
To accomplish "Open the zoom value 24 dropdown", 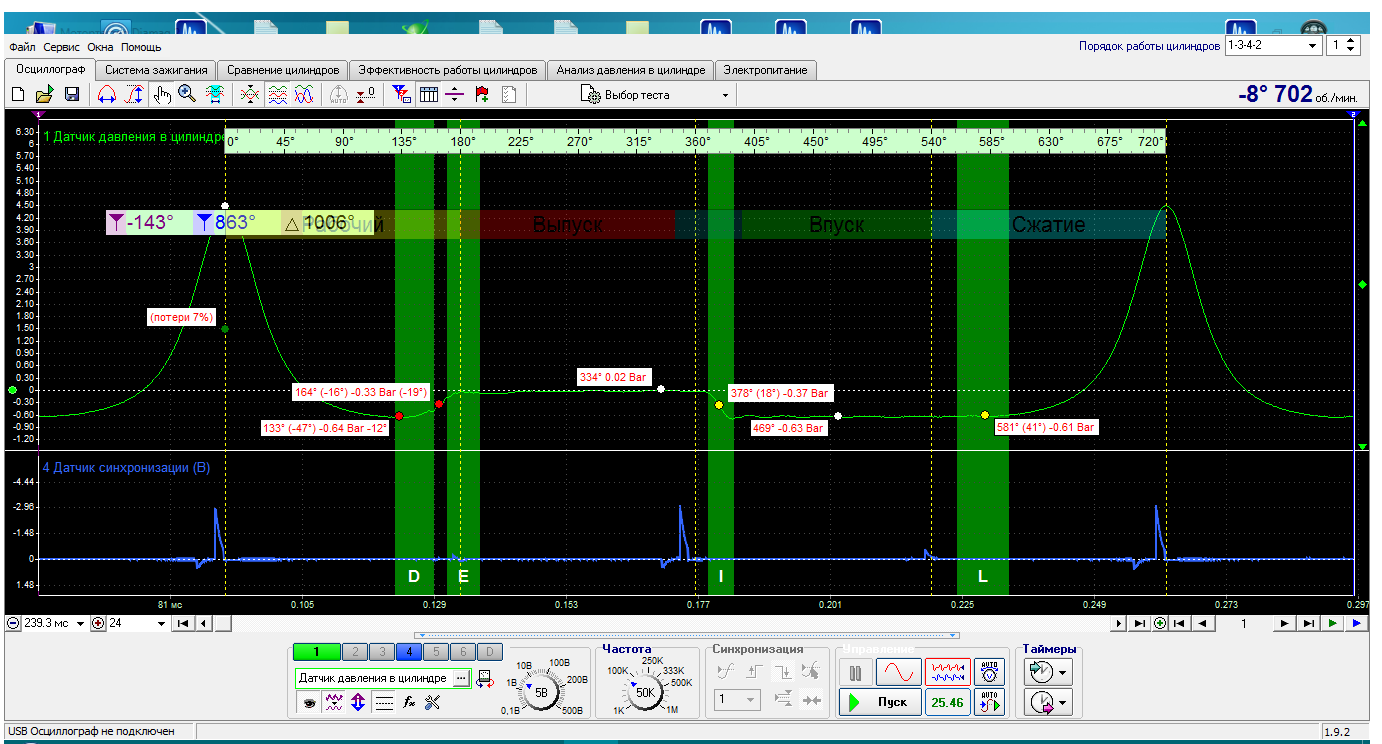I will coord(162,623).
